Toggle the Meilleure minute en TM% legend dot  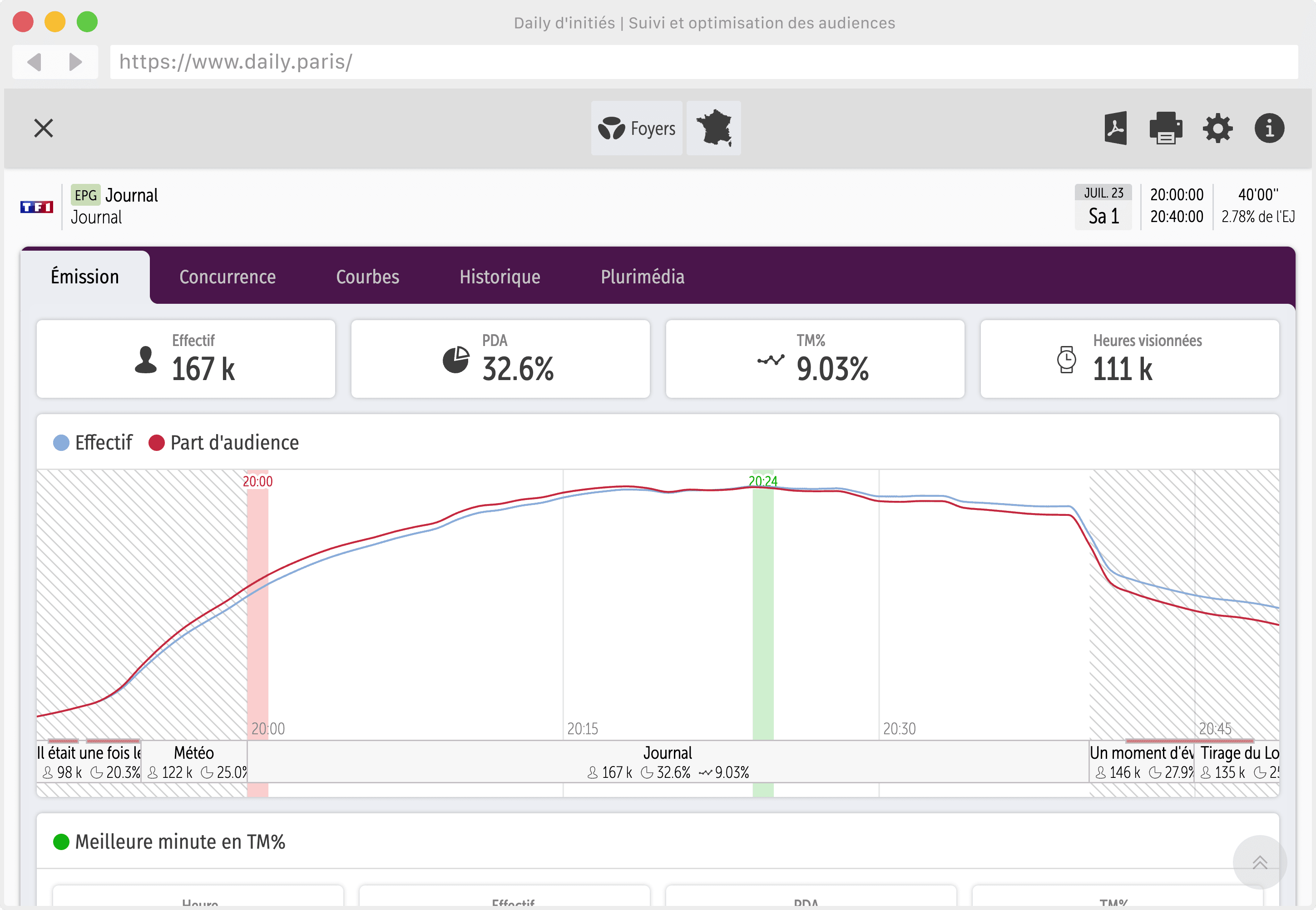coord(61,842)
